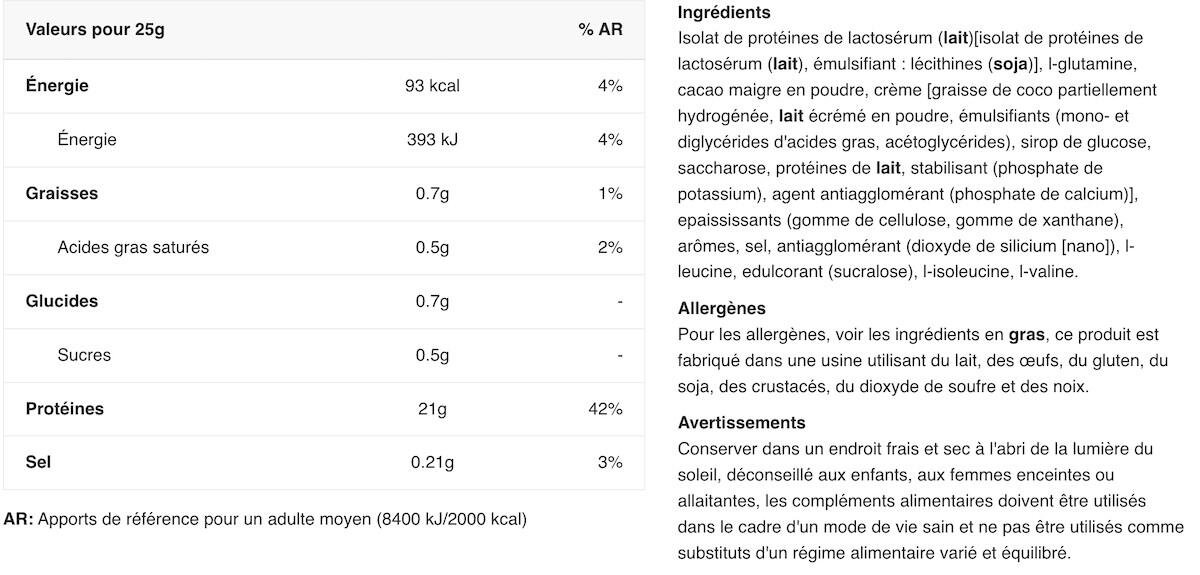Image resolution: width=1200 pixels, height=575 pixels.
Task: Click the '93 kcal' energy value
Action: pos(432,86)
